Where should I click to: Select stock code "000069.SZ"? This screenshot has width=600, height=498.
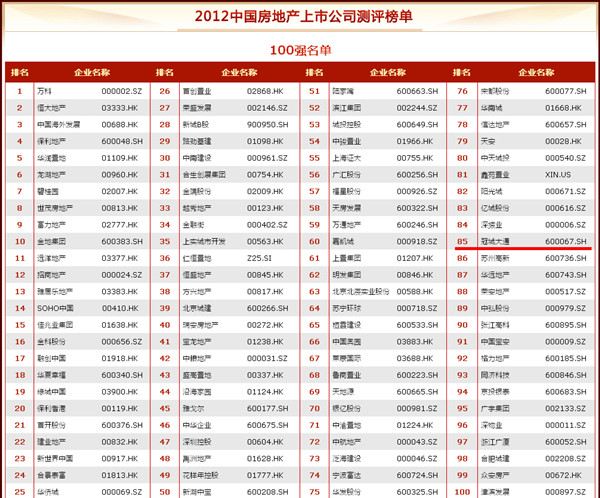pyautogui.click(x=121, y=492)
